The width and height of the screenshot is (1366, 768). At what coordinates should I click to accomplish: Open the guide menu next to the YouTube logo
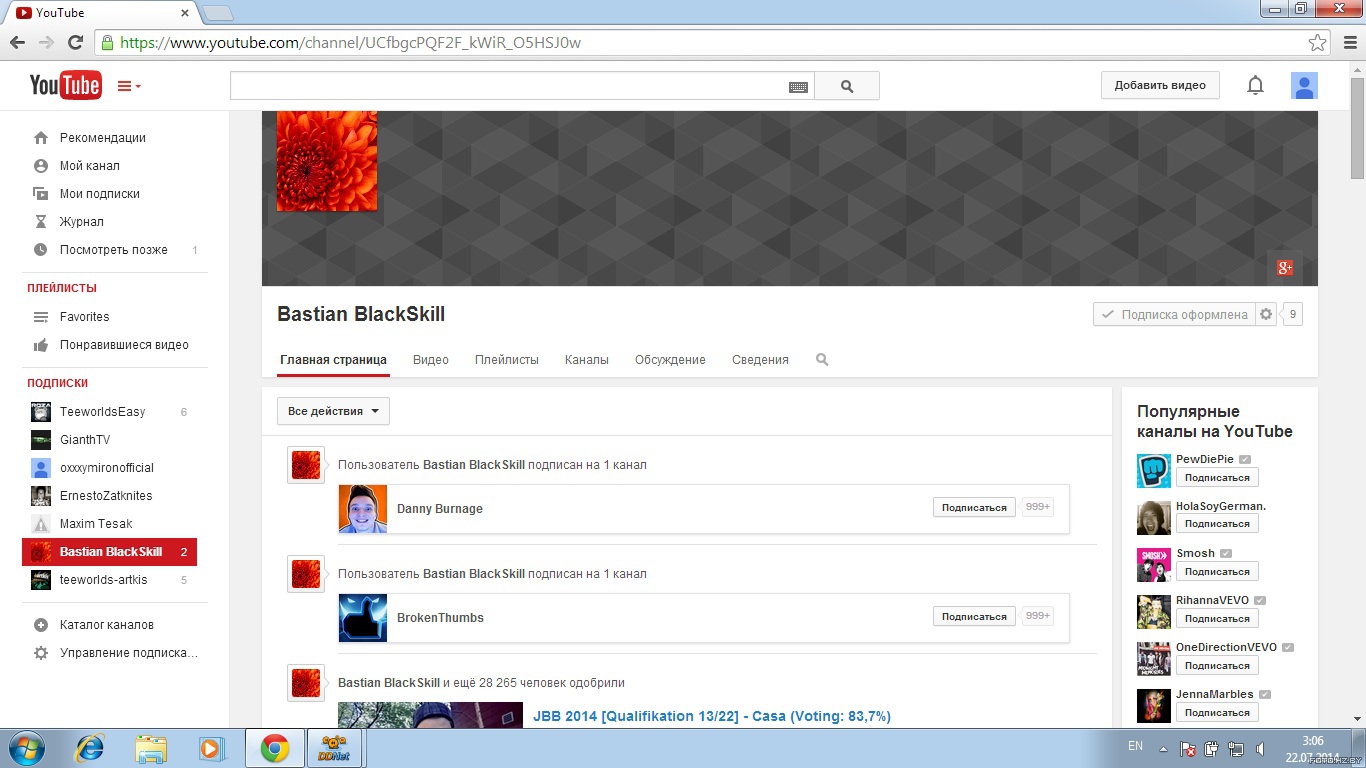129,86
